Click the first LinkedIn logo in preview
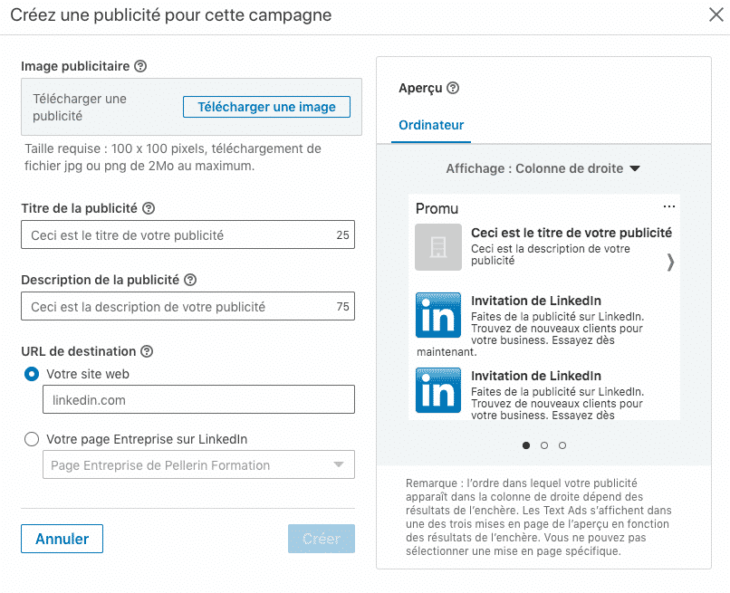 pyautogui.click(x=438, y=315)
